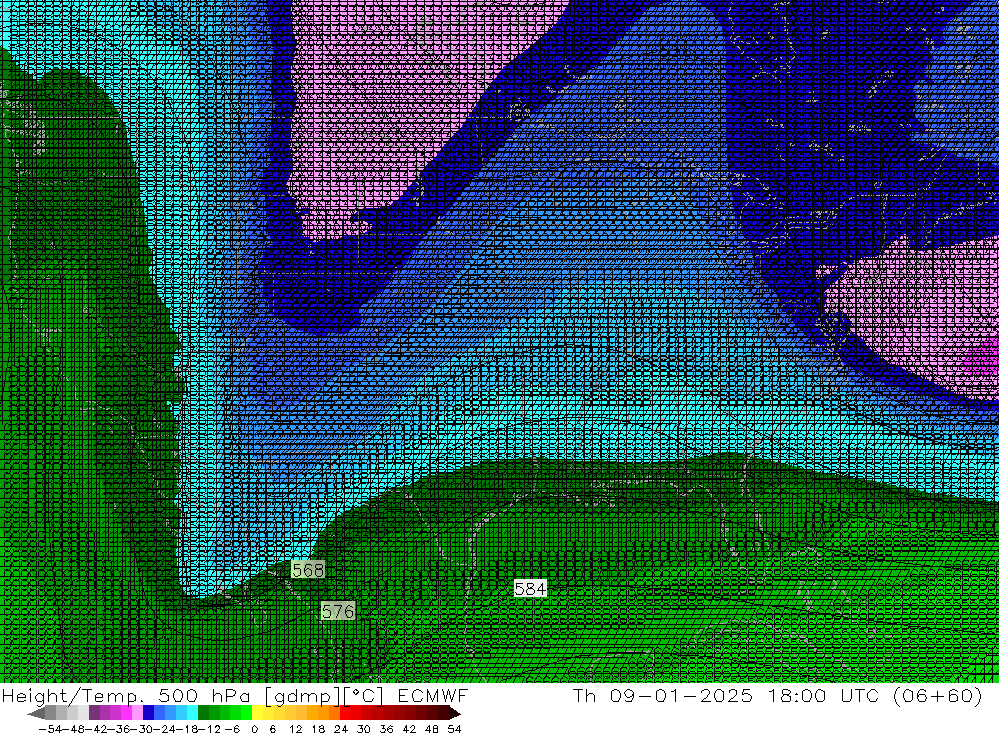The width and height of the screenshot is (1000, 733).
Task: Click the '54' legend value
Action: [454, 729]
